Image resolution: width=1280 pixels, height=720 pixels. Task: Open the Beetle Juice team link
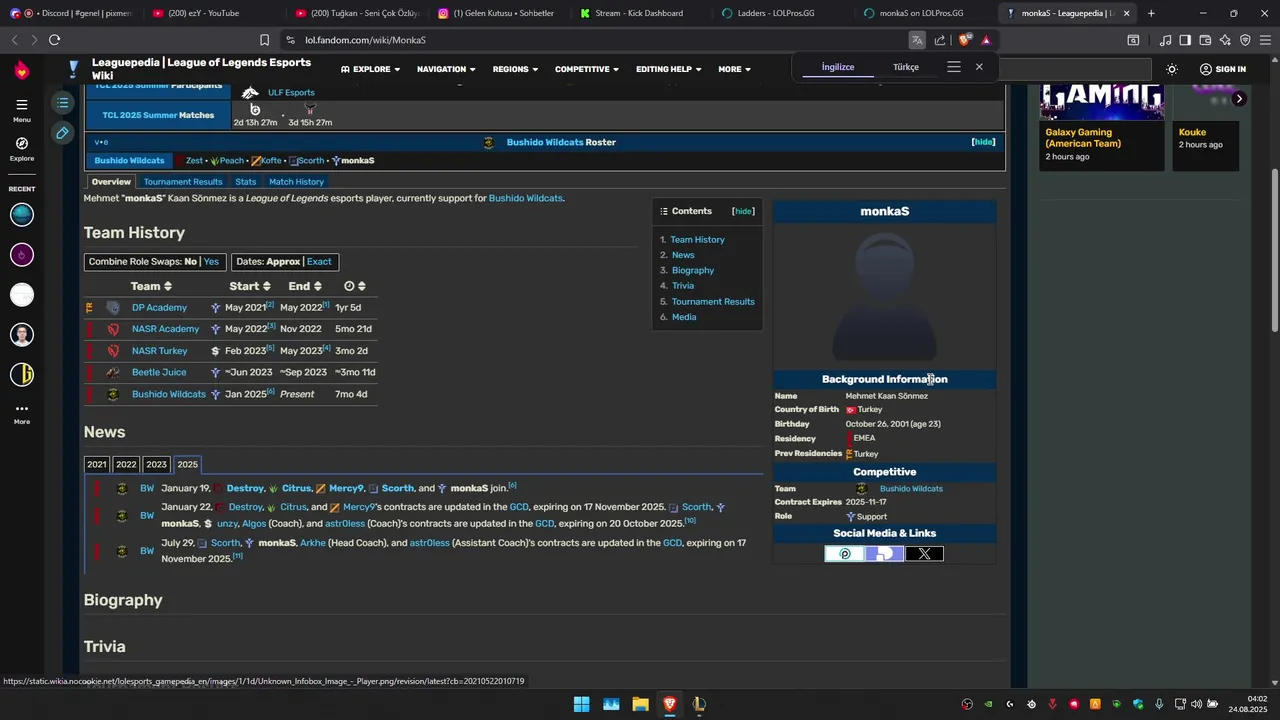coord(159,372)
